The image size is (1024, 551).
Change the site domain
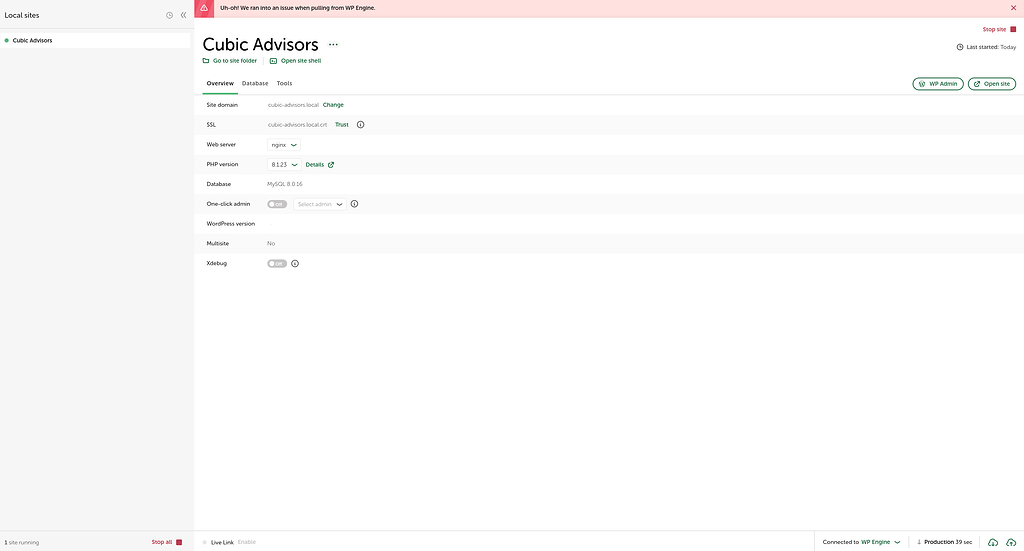[333, 105]
